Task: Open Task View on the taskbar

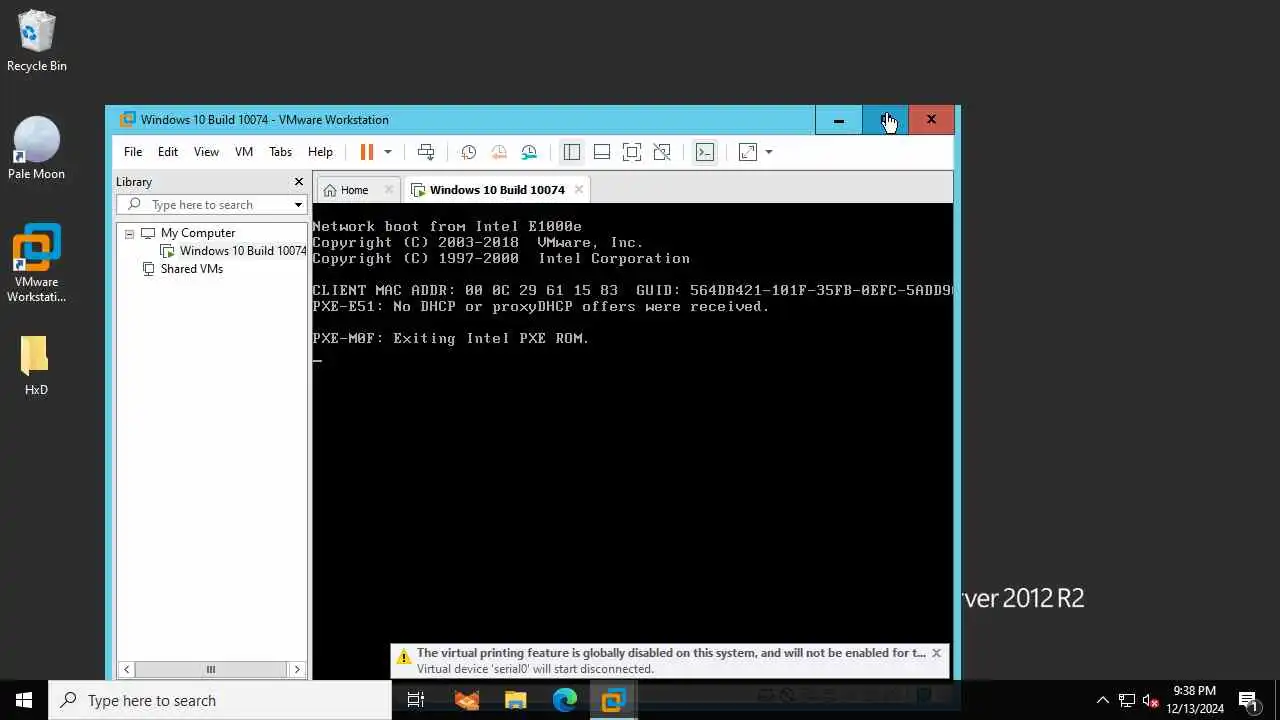Action: tap(416, 700)
